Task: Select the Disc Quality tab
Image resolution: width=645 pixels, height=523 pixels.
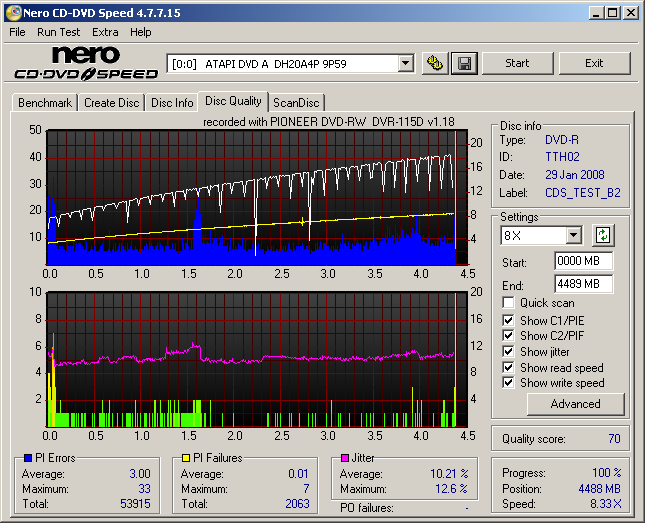Action: coord(233,101)
